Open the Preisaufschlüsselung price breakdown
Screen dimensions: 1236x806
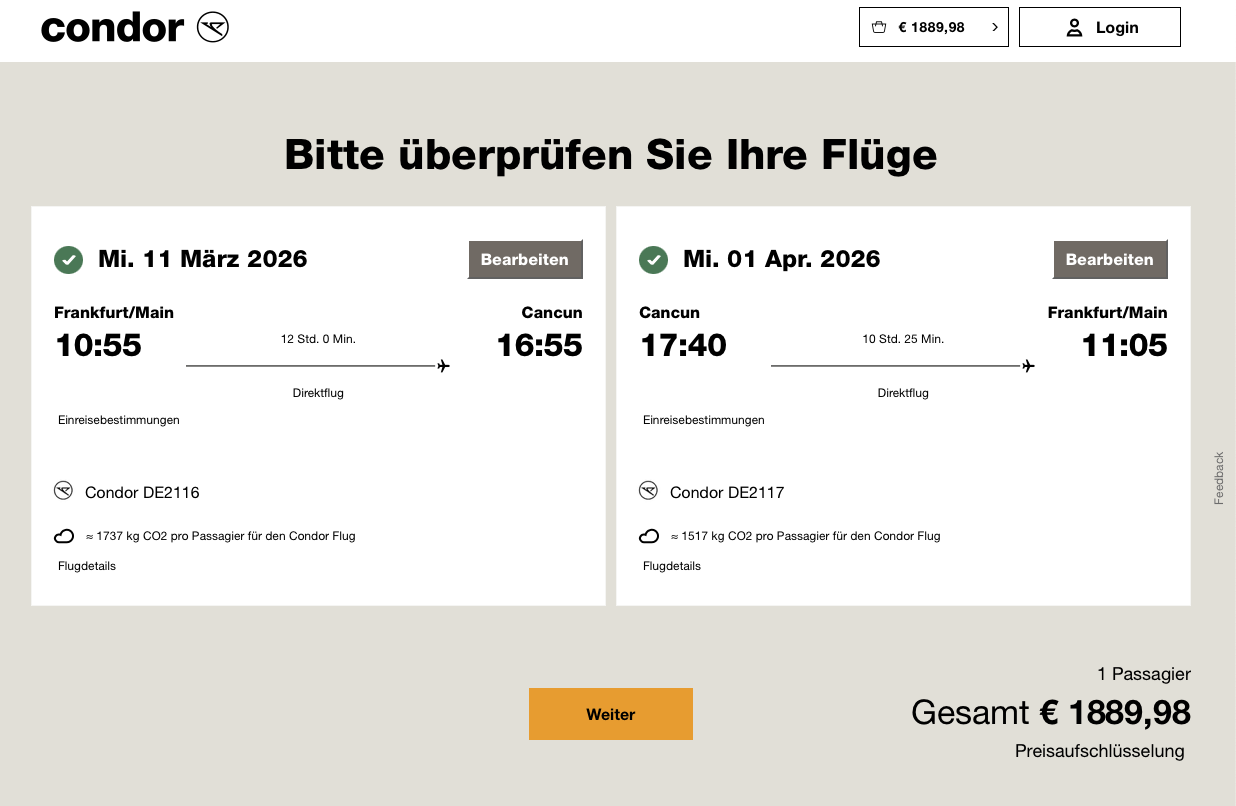pos(1099,751)
